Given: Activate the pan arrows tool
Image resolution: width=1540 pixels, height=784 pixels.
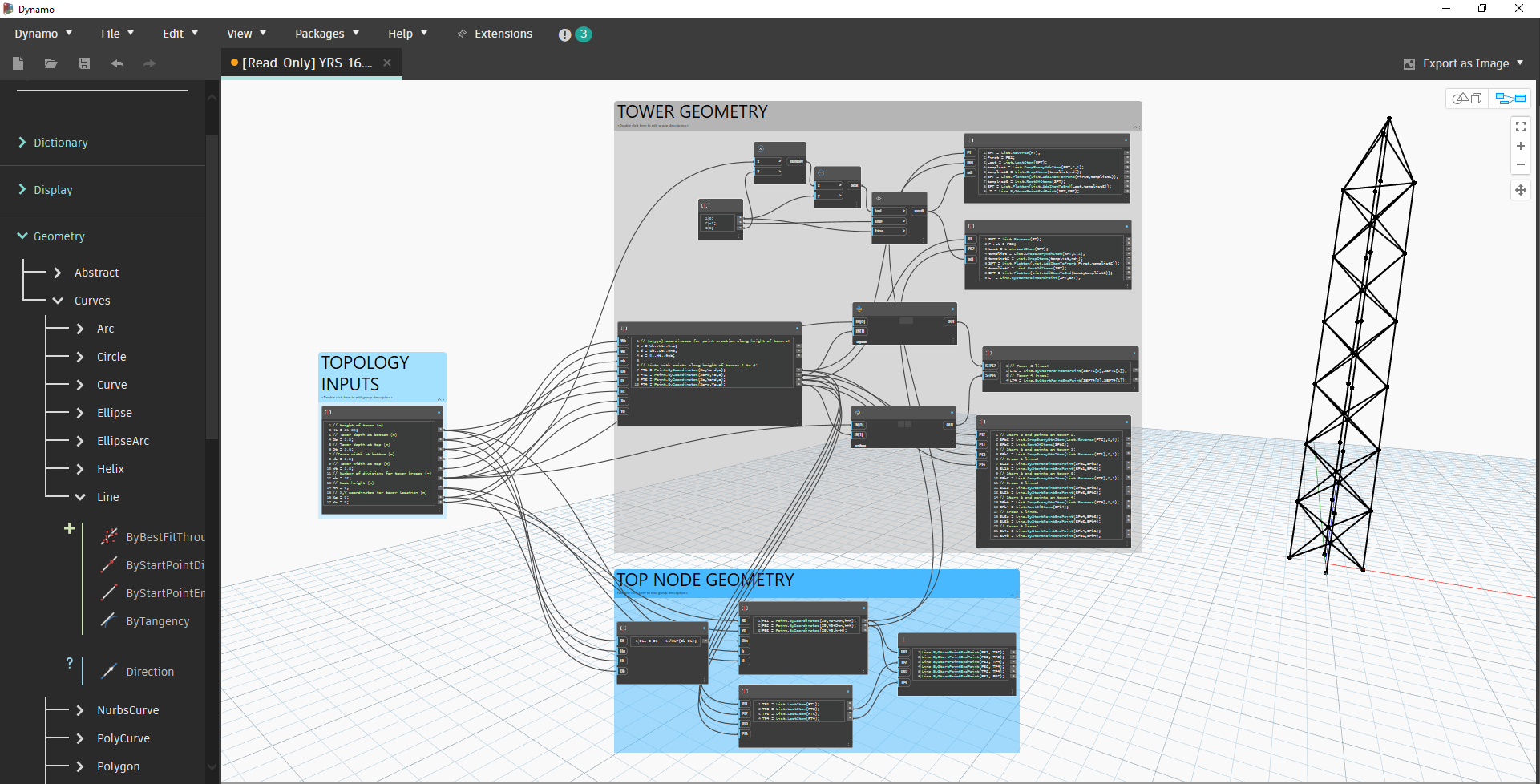Looking at the screenshot, I should 1520,190.
